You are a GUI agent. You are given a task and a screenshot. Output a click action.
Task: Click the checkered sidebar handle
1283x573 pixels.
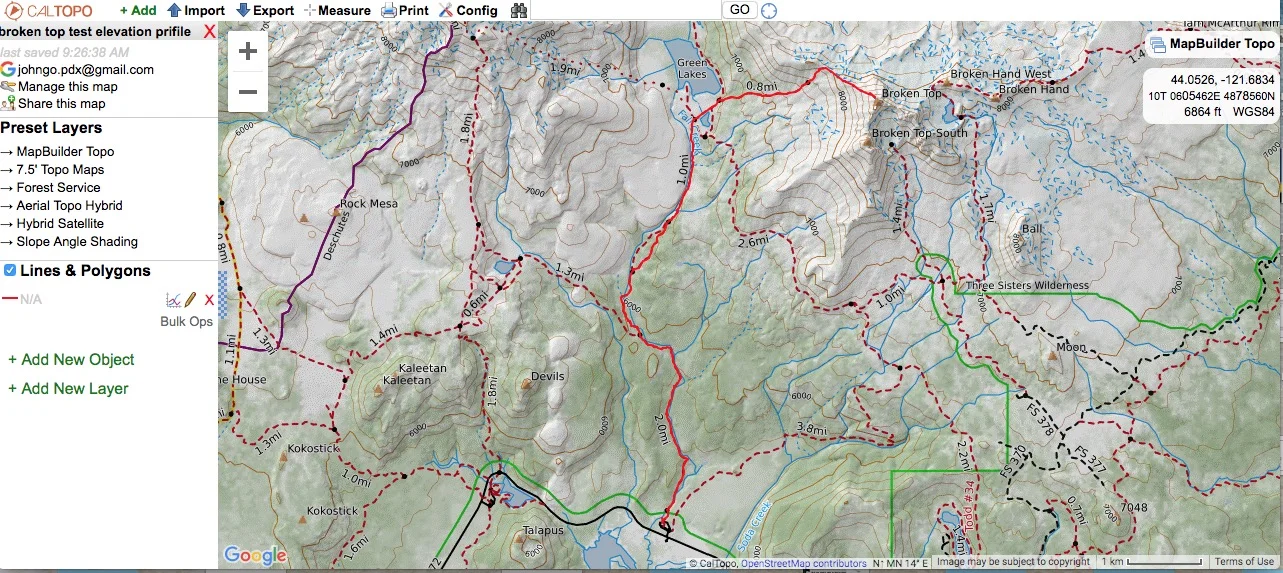coord(223,295)
